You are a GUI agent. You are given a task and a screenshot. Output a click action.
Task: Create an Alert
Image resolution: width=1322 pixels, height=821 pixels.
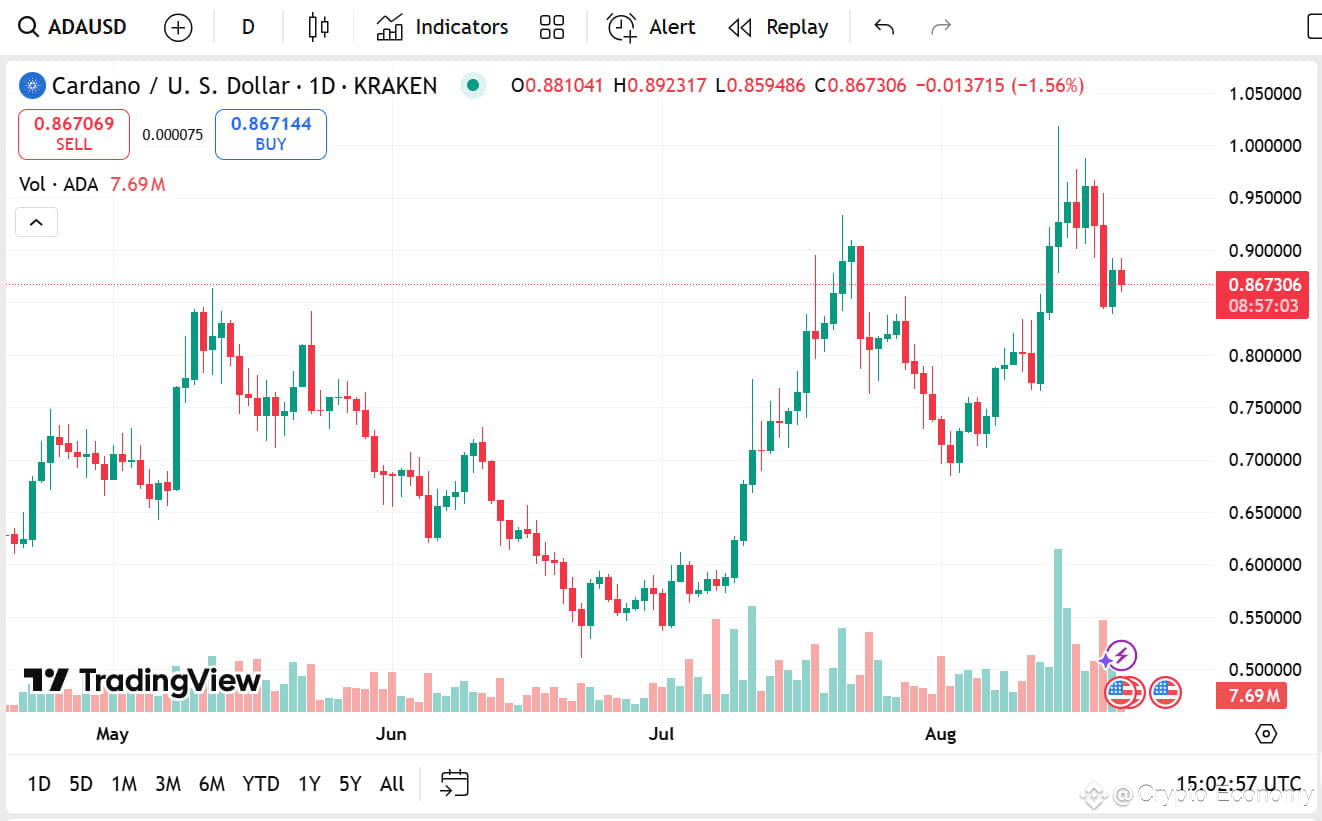click(x=651, y=27)
